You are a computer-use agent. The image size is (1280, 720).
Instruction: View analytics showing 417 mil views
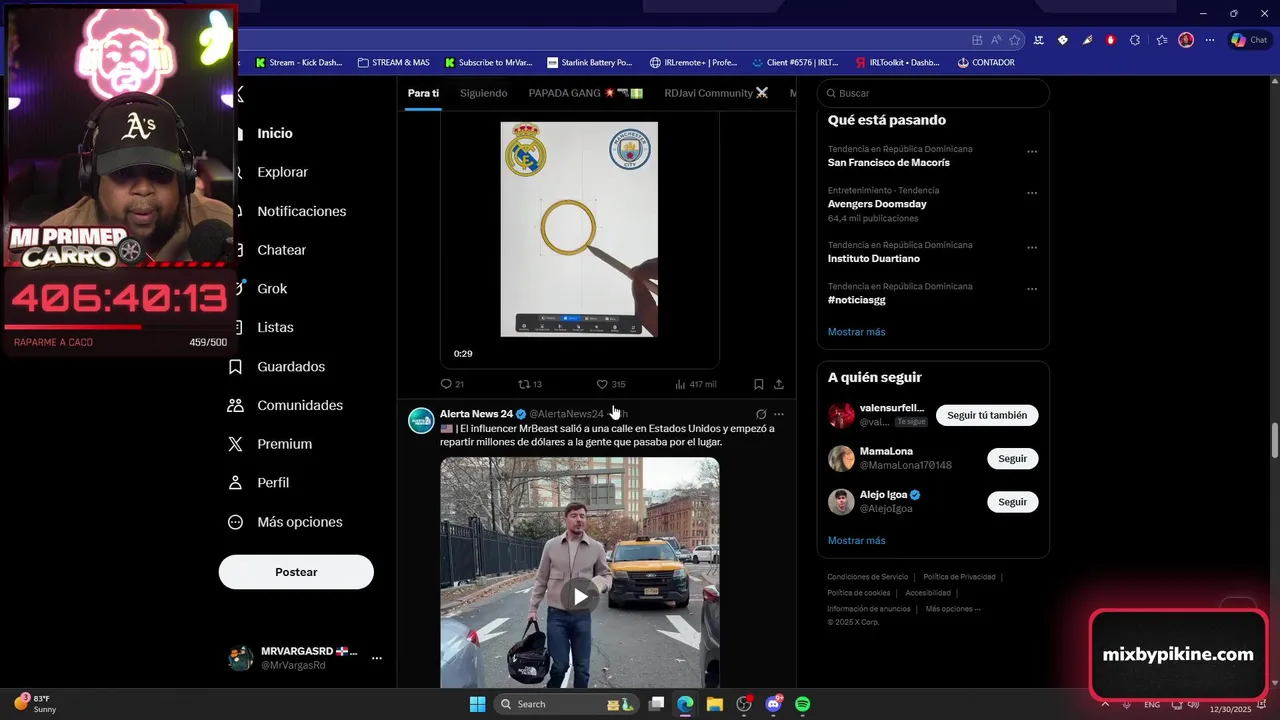(696, 384)
